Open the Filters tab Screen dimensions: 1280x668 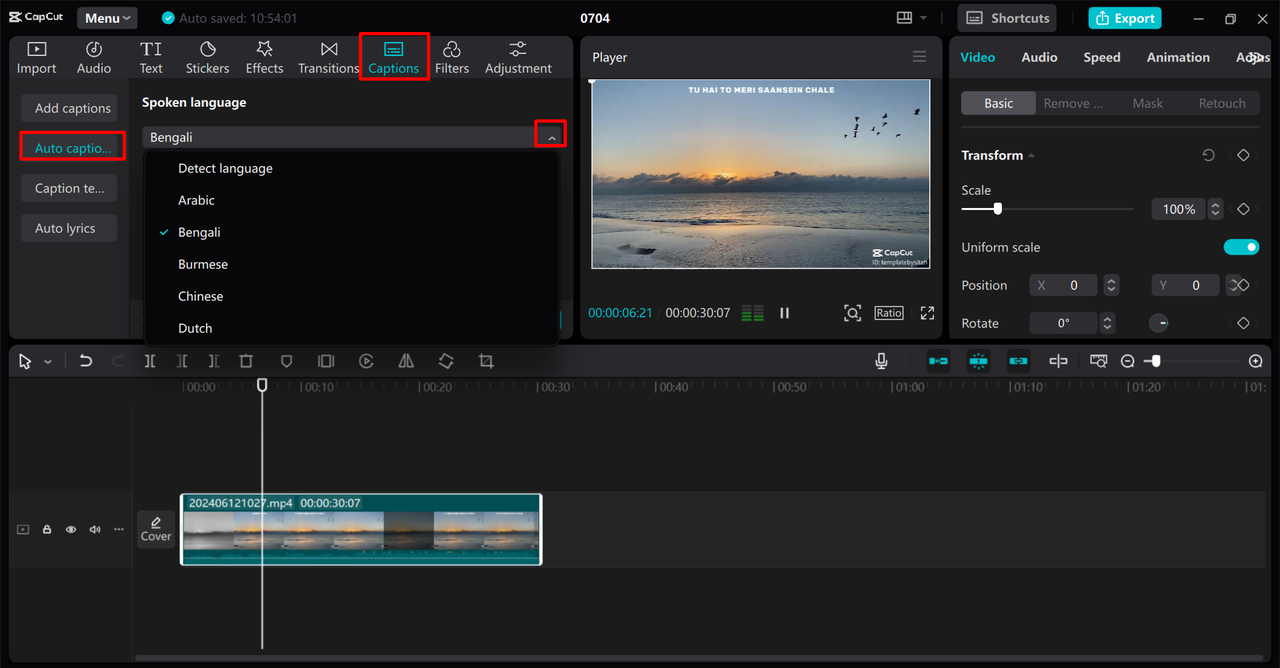click(x=452, y=58)
